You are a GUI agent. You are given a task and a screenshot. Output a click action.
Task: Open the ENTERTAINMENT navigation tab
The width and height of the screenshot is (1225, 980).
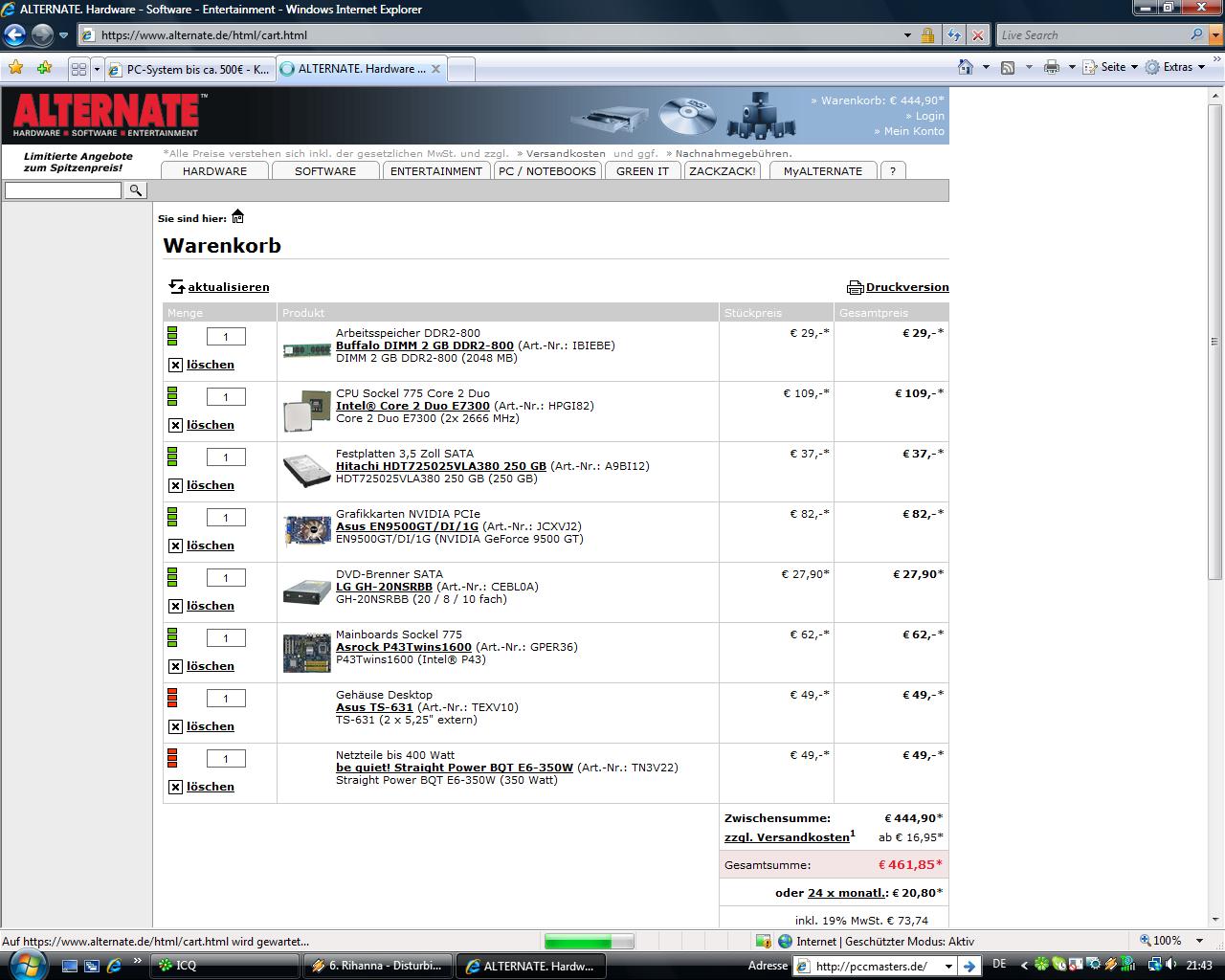point(436,171)
